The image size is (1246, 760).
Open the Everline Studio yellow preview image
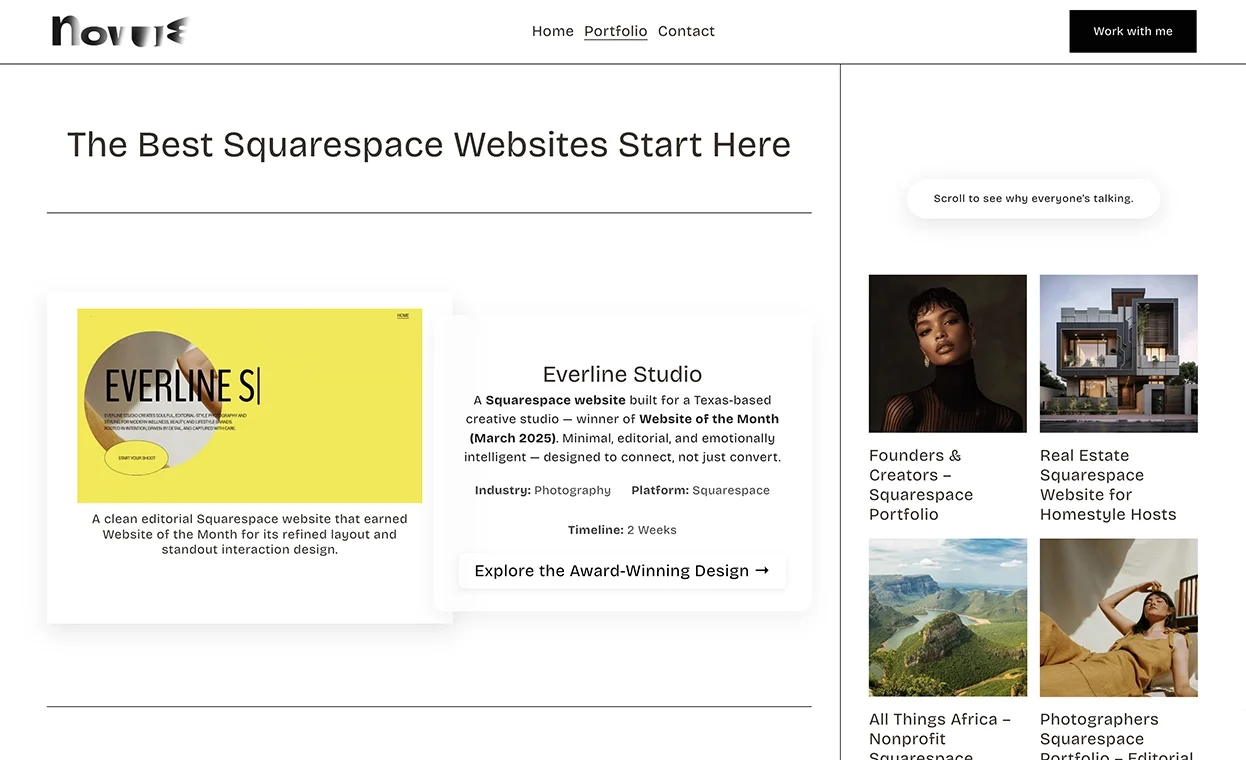(x=250, y=405)
